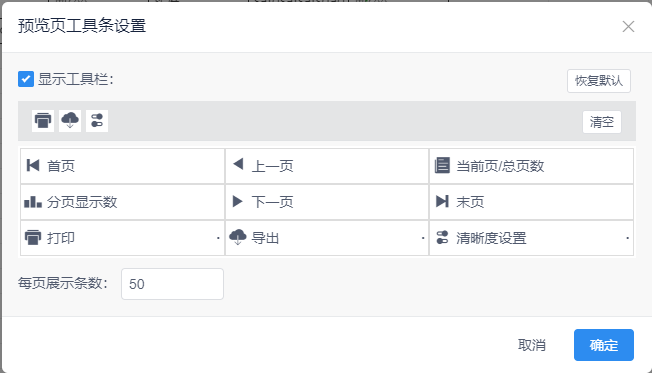Confirm with the 确定 button
This screenshot has width=652, height=373.
(x=604, y=345)
